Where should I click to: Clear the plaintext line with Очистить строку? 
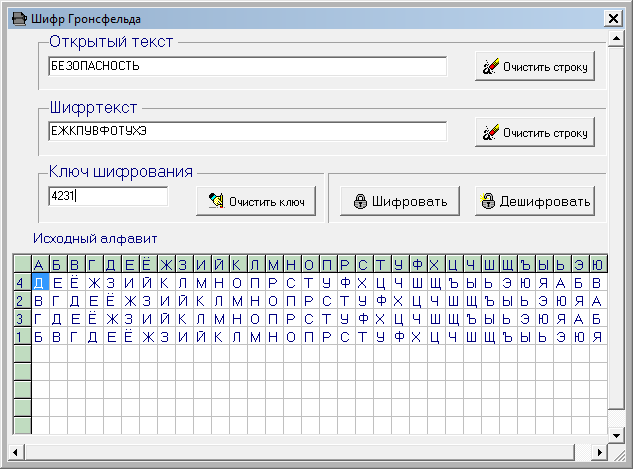click(x=535, y=66)
